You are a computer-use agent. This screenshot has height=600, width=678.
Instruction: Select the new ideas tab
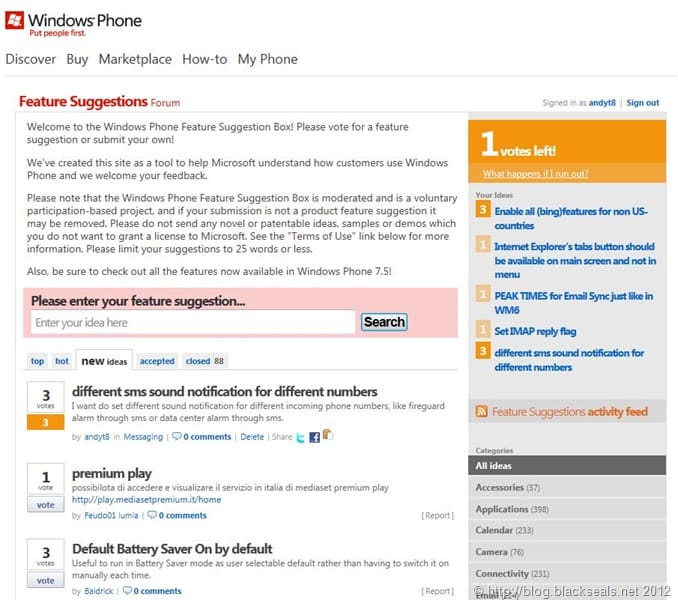(104, 361)
